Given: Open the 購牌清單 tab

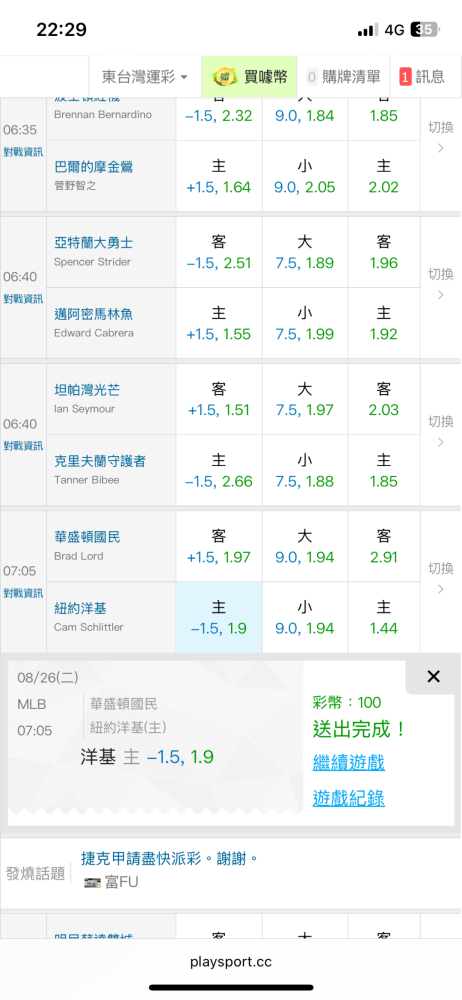Looking at the screenshot, I should 344,77.
